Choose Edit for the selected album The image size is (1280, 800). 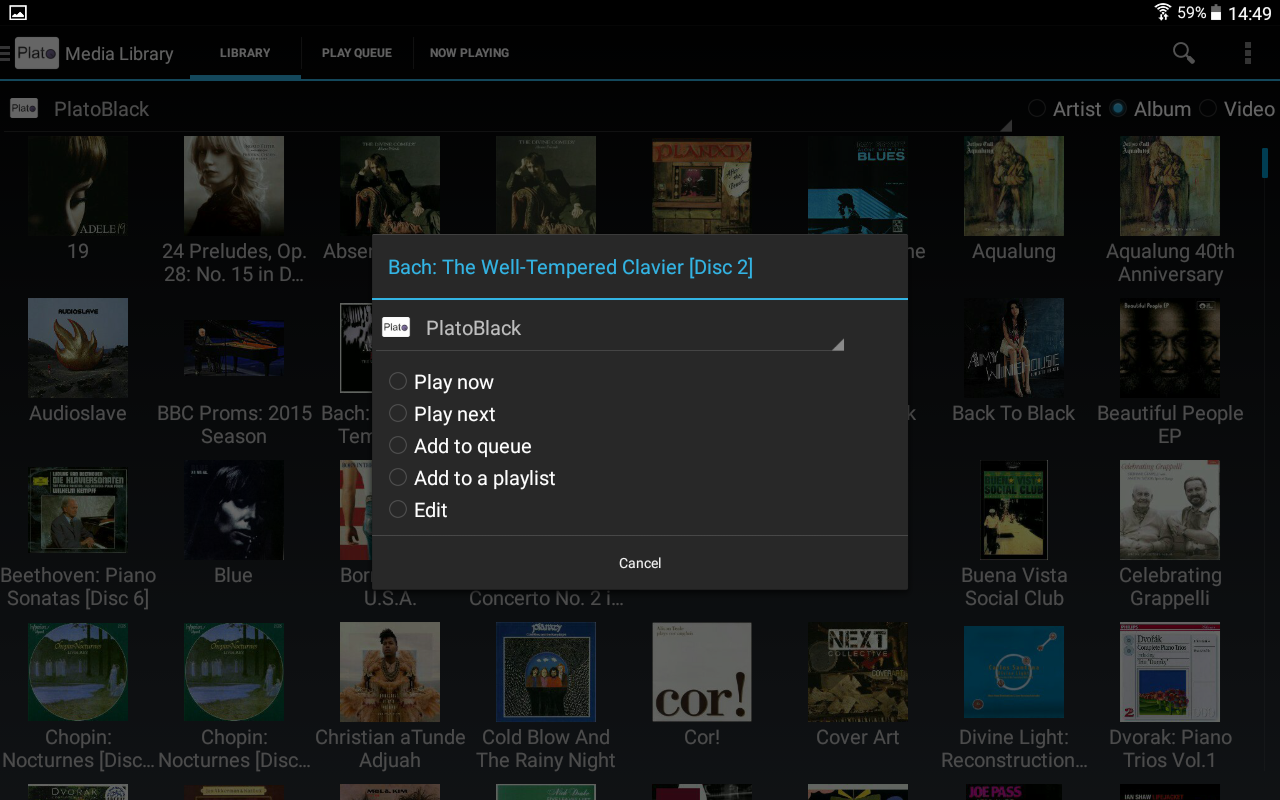418,510
